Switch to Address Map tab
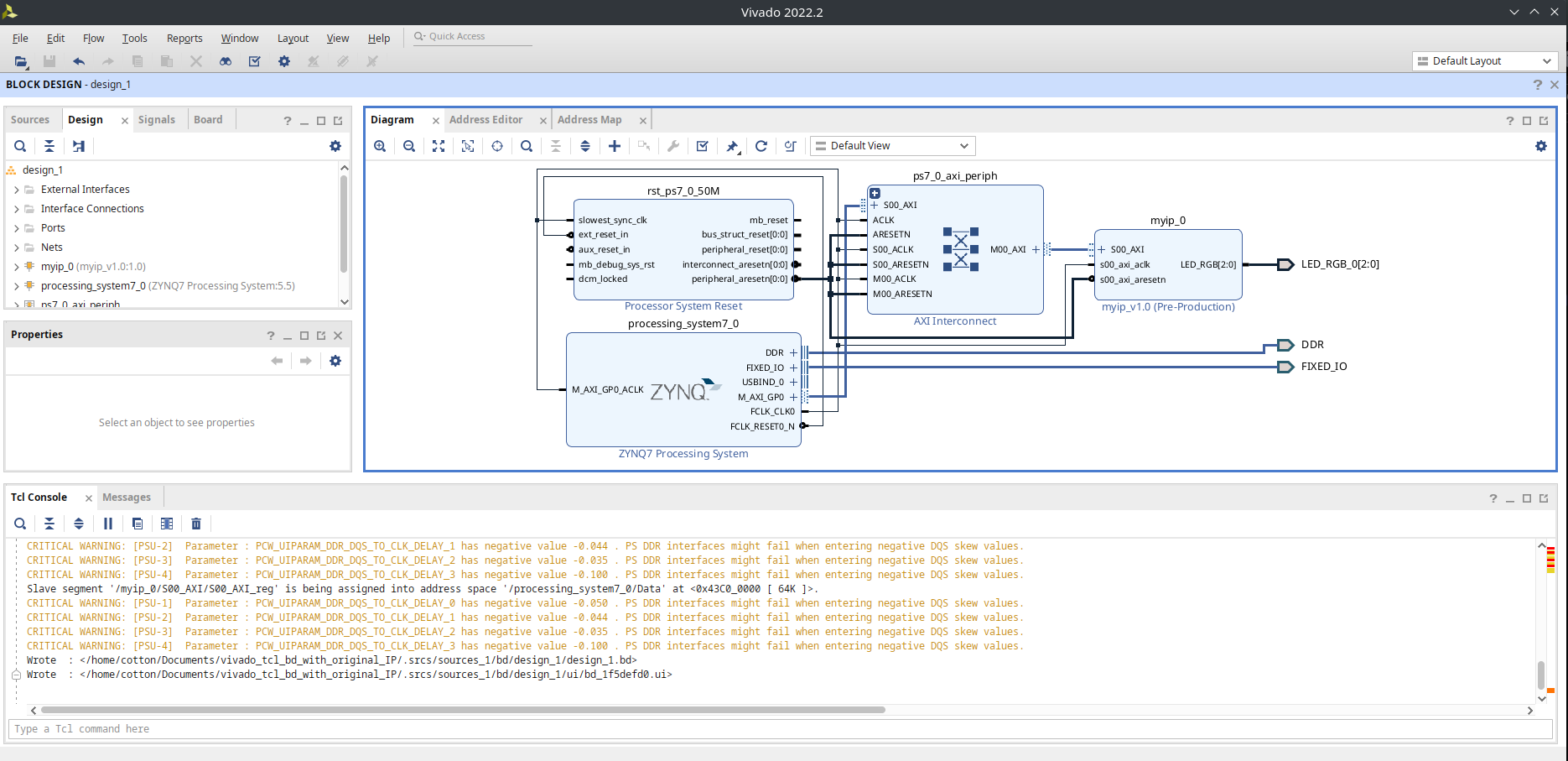The height and width of the screenshot is (761, 1568). click(x=589, y=120)
